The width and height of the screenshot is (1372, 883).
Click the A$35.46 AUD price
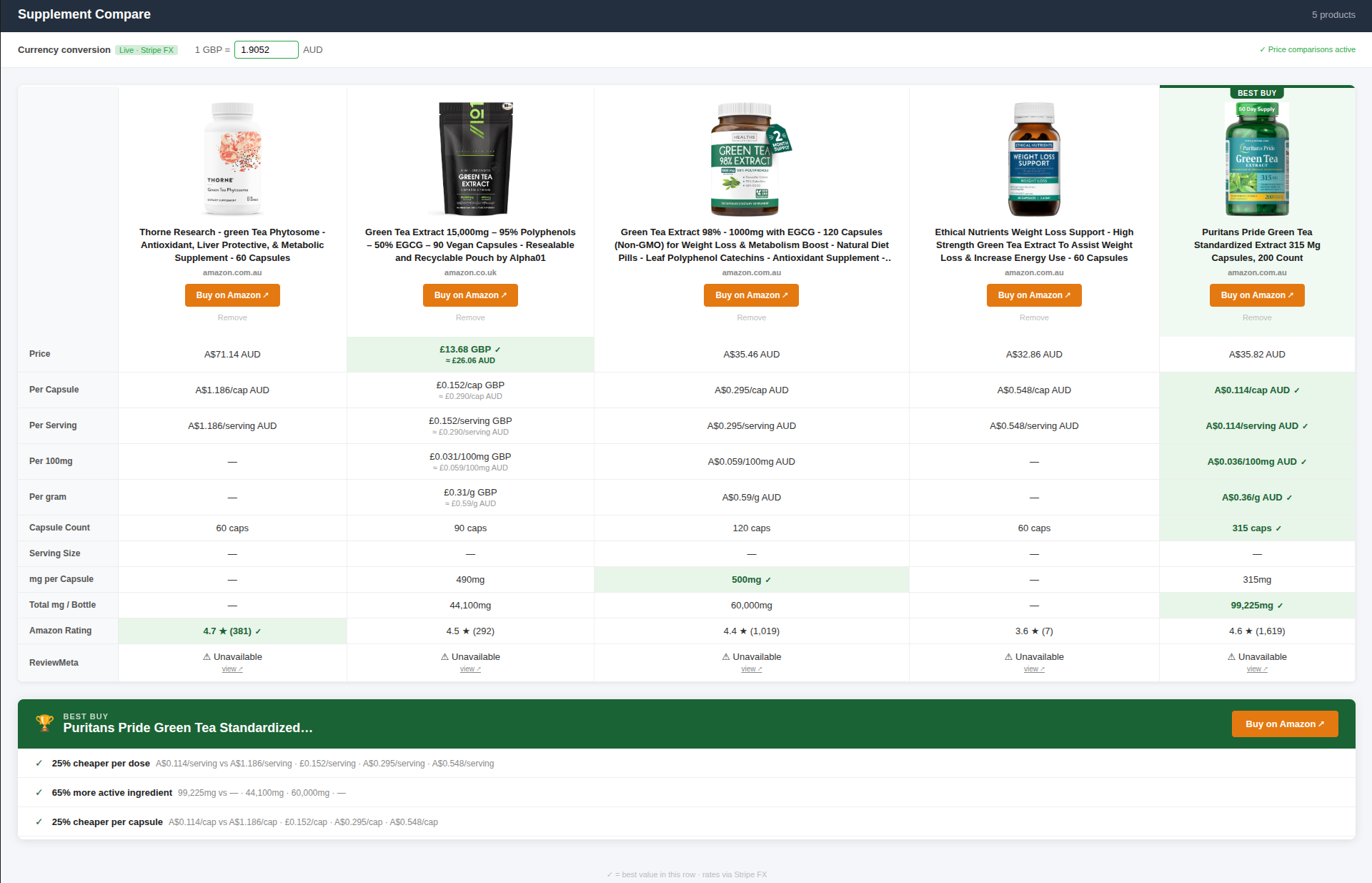tap(751, 355)
